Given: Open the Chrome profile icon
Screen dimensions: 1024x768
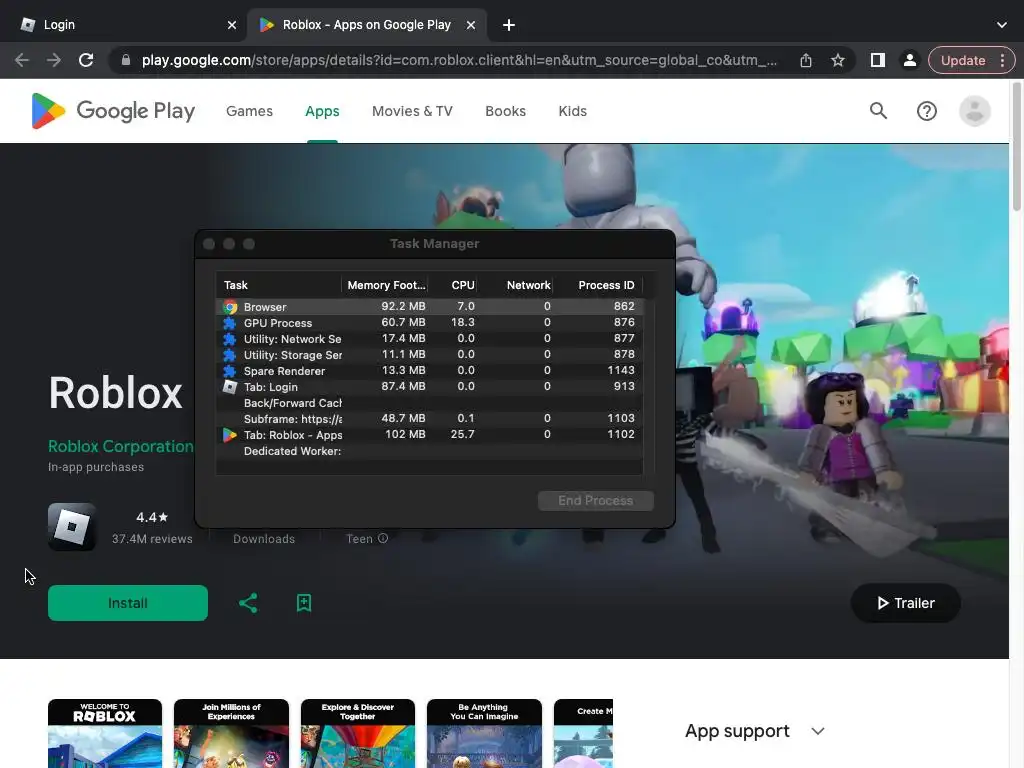Looking at the screenshot, I should (x=909, y=60).
